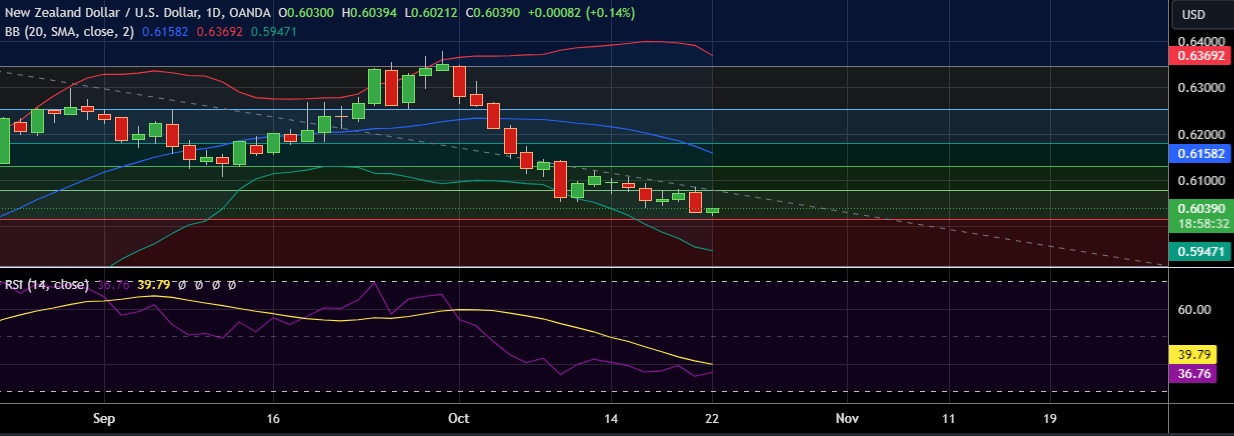
Task: Click the blue basis price label 0.61582
Action: [x=1200, y=153]
